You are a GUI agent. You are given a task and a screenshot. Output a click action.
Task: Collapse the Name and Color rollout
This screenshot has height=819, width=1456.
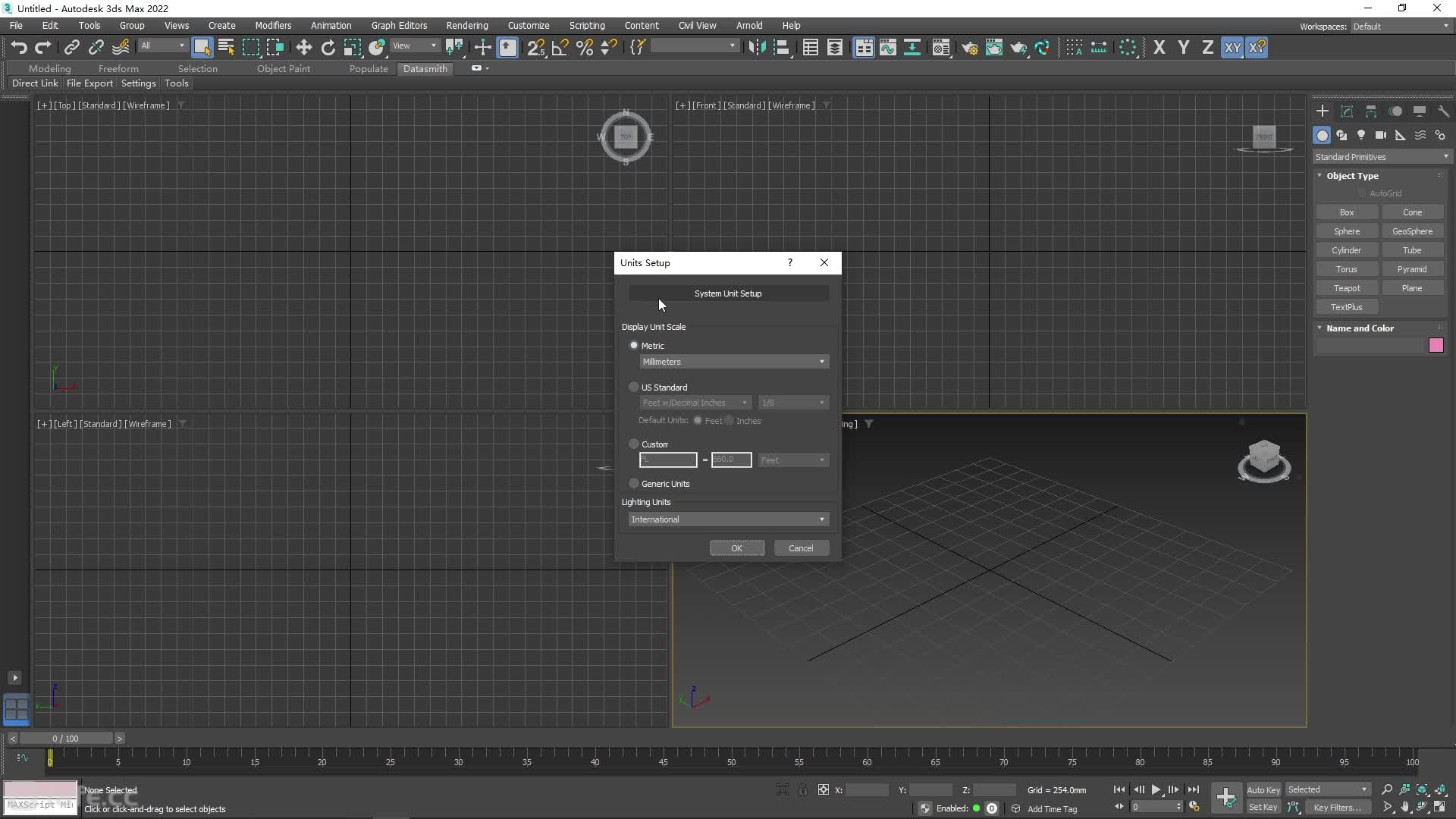pyautogui.click(x=1359, y=328)
